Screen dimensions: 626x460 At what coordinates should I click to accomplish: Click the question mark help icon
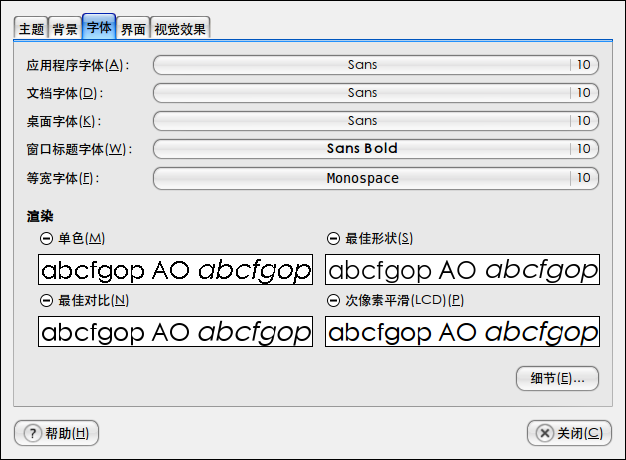[x=33, y=433]
